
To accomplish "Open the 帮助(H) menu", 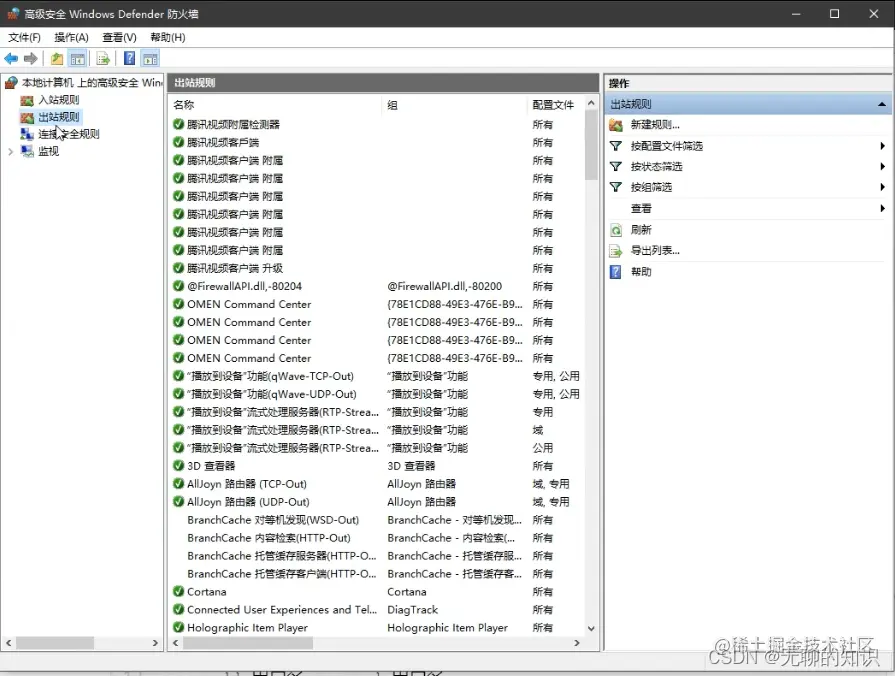I will coord(168,38).
